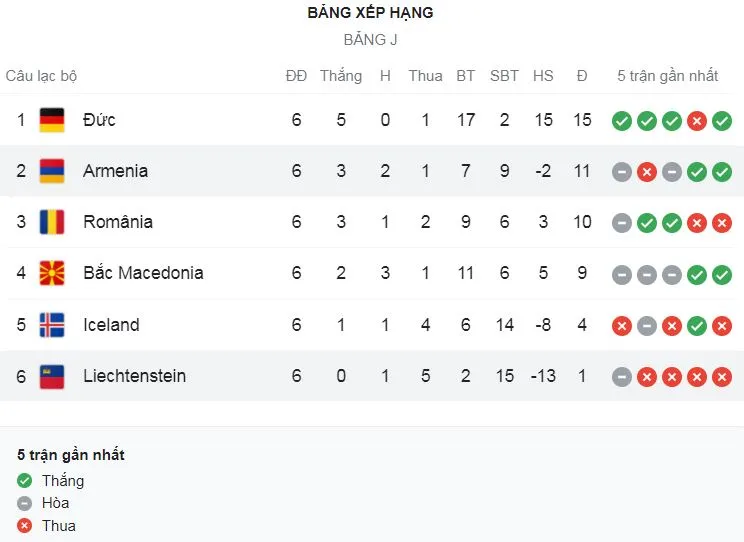Sort by the HS column header
The width and height of the screenshot is (744, 542).
pyautogui.click(x=543, y=76)
